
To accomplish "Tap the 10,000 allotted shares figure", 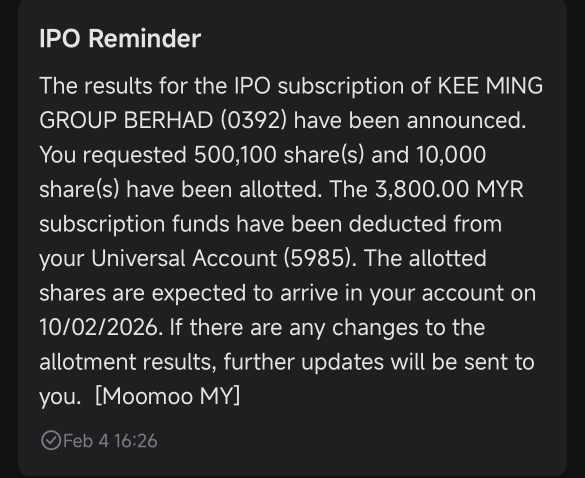I will (451, 155).
